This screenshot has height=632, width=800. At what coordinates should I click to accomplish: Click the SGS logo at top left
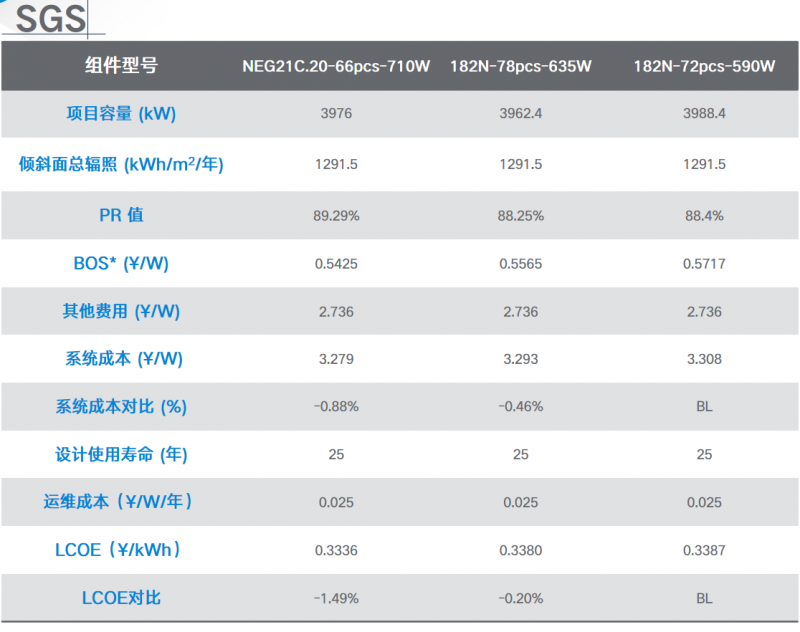pos(50,19)
